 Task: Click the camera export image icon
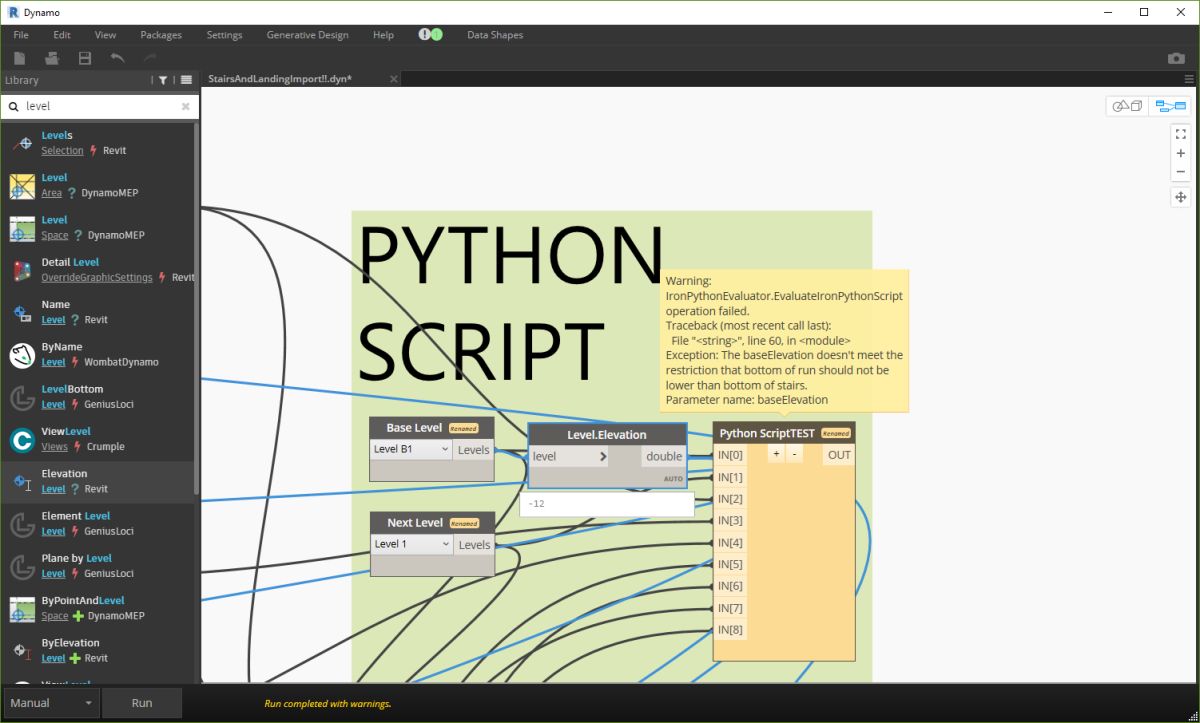[1176, 59]
